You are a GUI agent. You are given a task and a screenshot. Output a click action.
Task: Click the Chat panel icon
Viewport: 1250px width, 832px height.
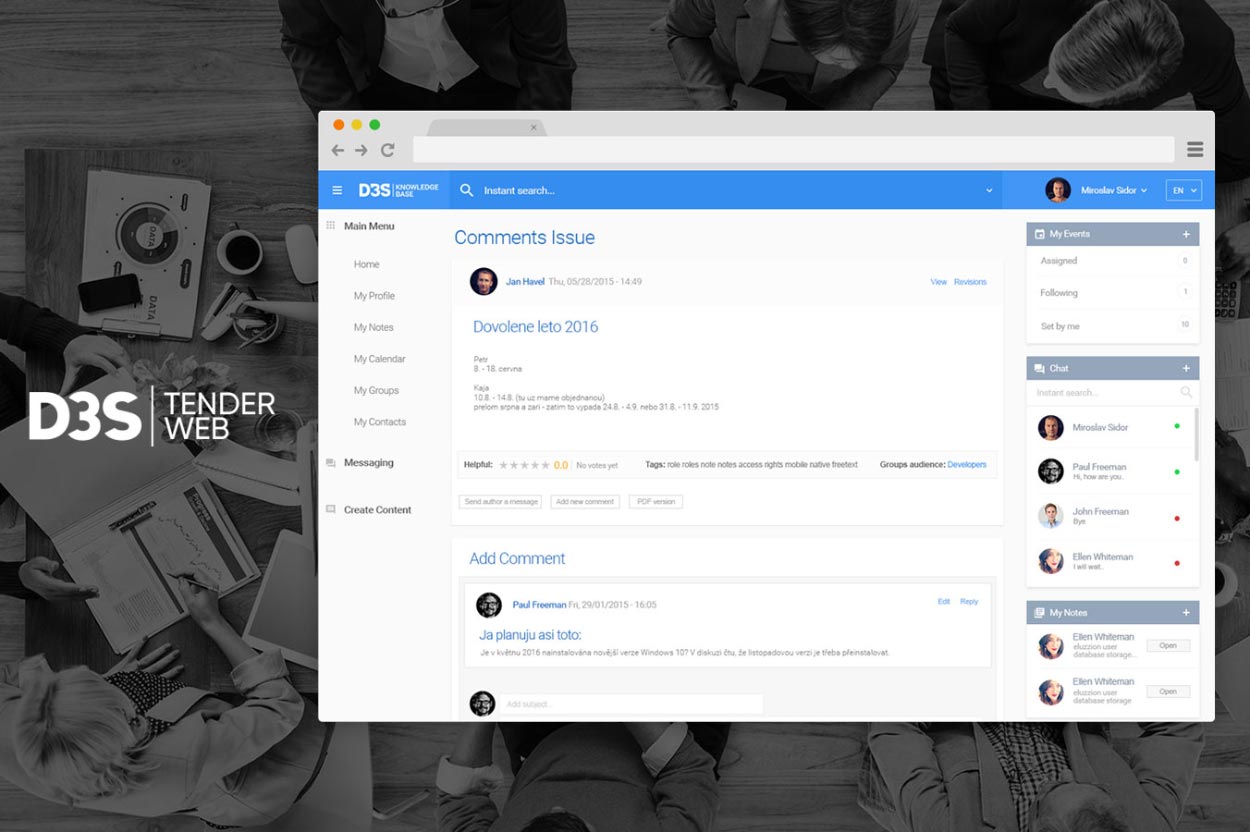point(1040,369)
